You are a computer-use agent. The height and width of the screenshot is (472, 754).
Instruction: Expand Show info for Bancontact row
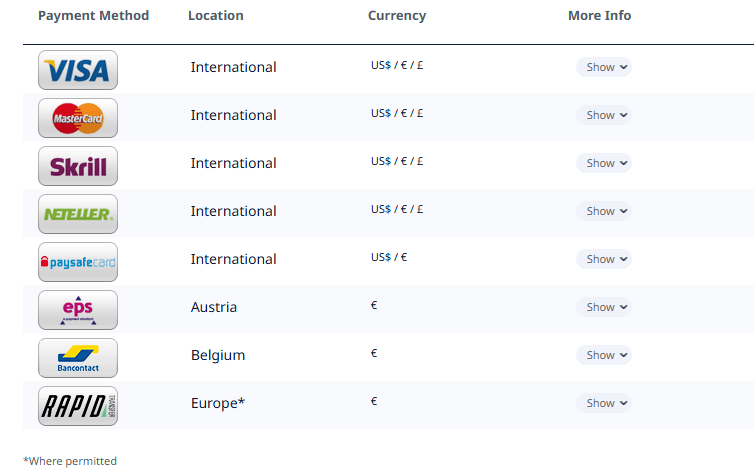point(604,355)
